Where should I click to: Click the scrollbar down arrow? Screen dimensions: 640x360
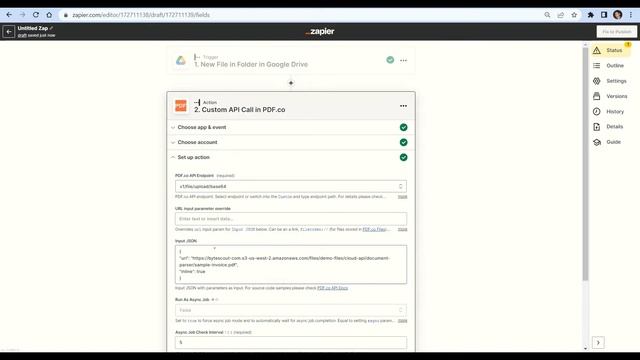[x=585, y=349]
